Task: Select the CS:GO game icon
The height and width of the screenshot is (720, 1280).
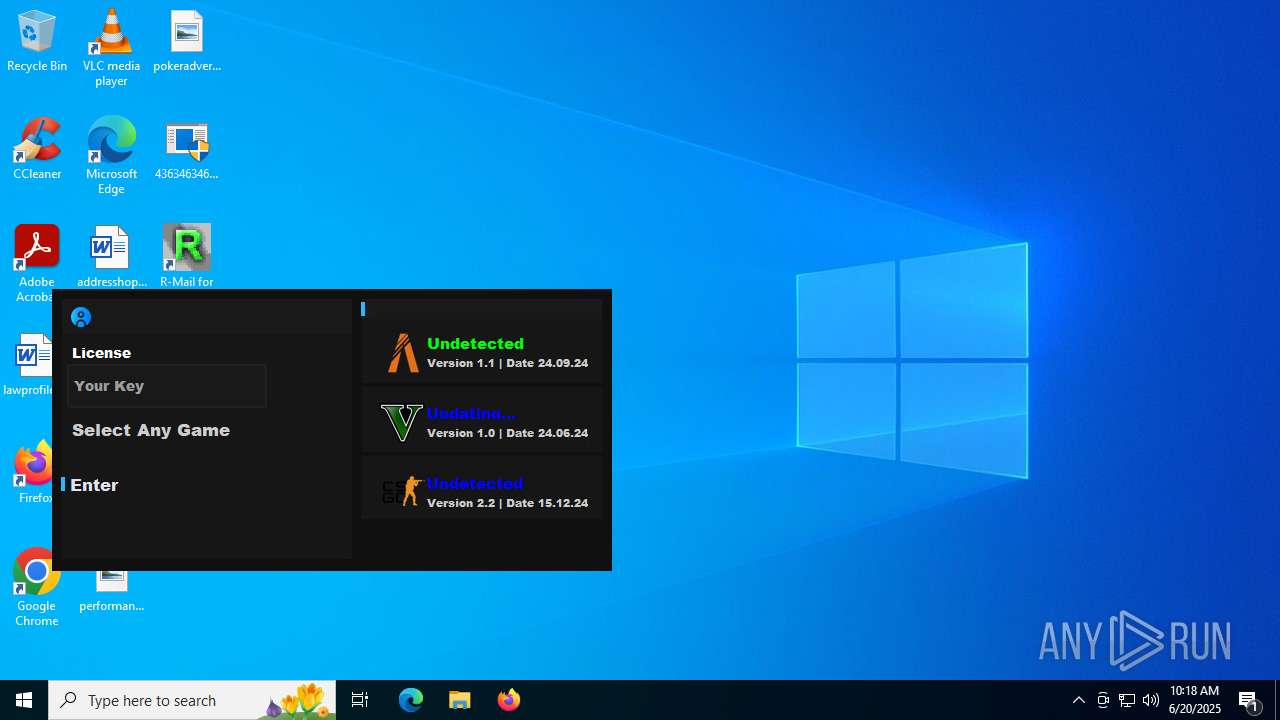Action: click(402, 491)
